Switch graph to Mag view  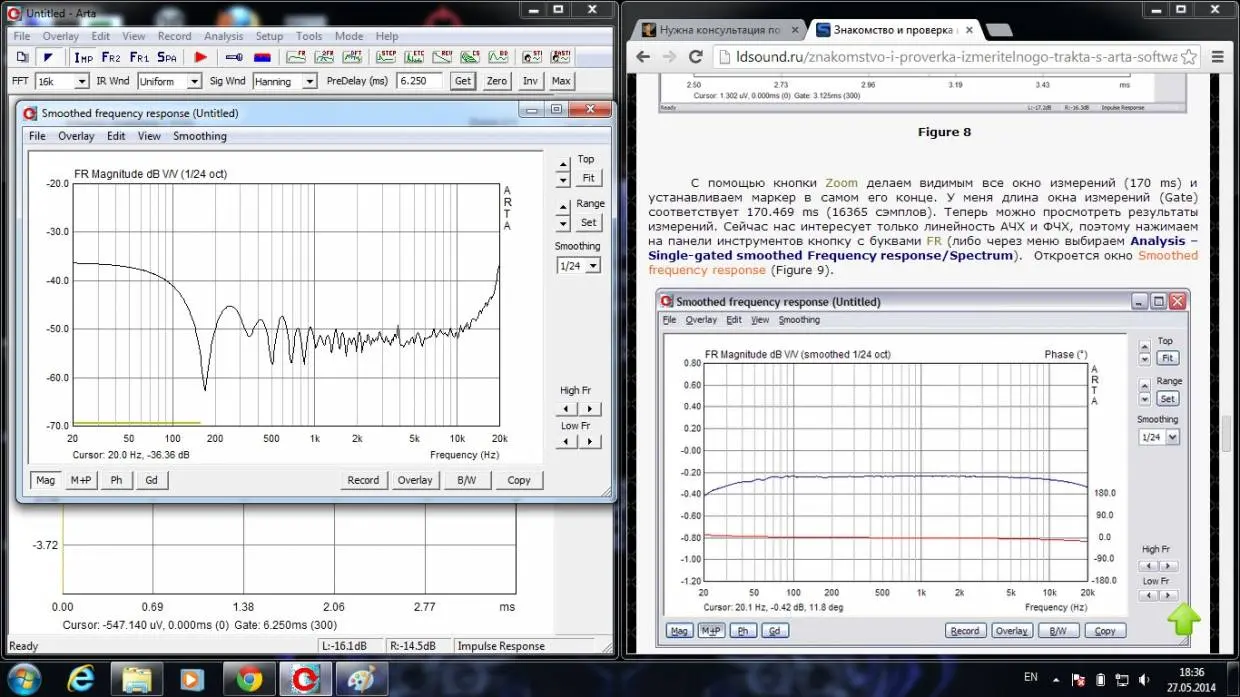pos(46,480)
